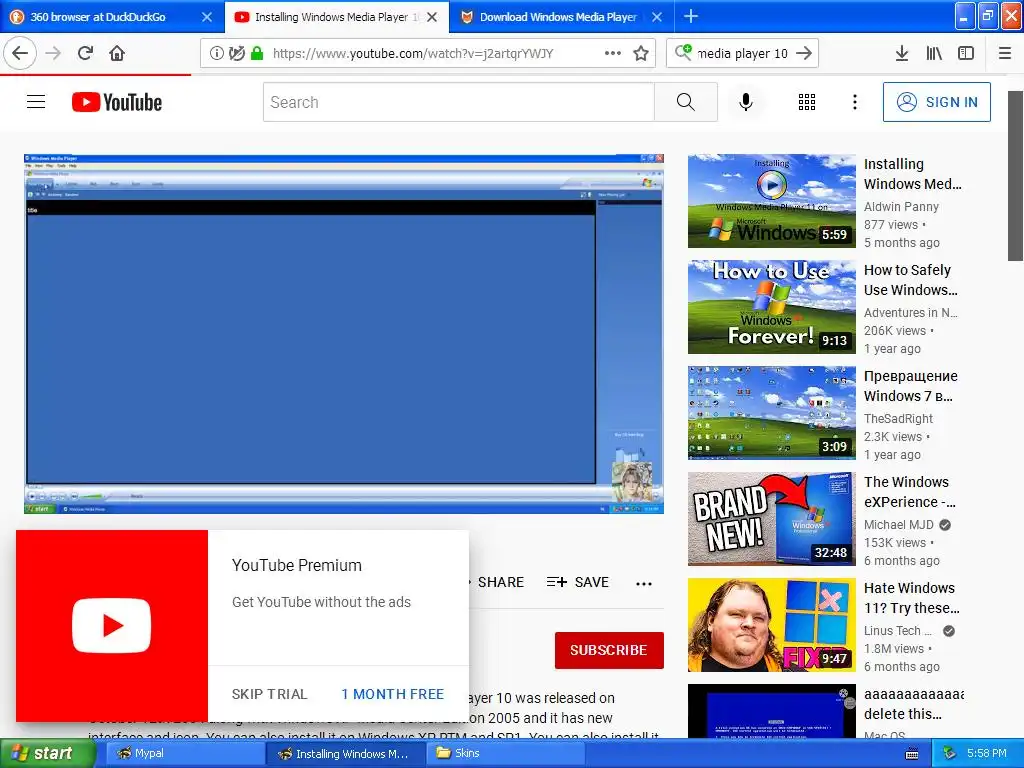Click the YouTube search magnifier button
The image size is (1024, 768).
click(x=686, y=102)
